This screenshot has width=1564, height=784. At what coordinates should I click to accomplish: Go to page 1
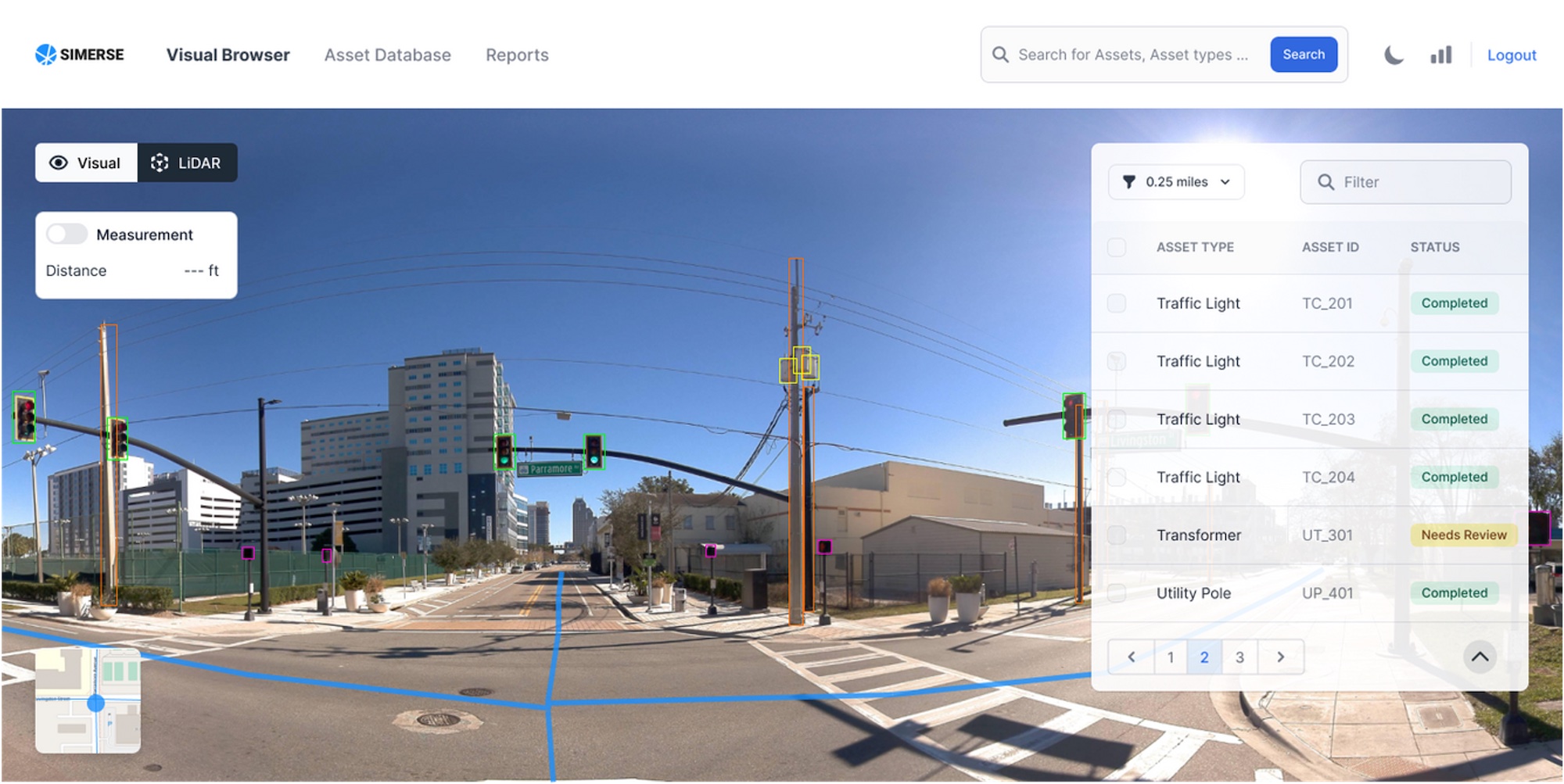pos(1170,657)
